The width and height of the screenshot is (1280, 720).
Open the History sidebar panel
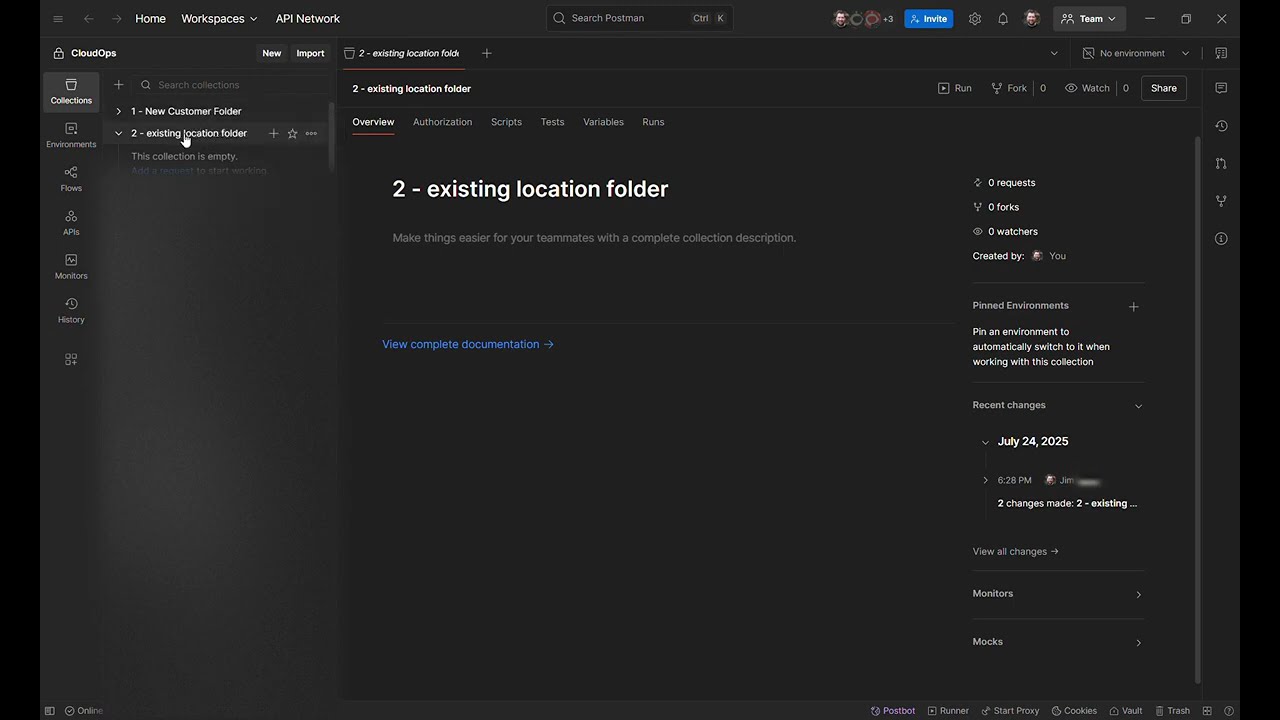click(x=71, y=310)
